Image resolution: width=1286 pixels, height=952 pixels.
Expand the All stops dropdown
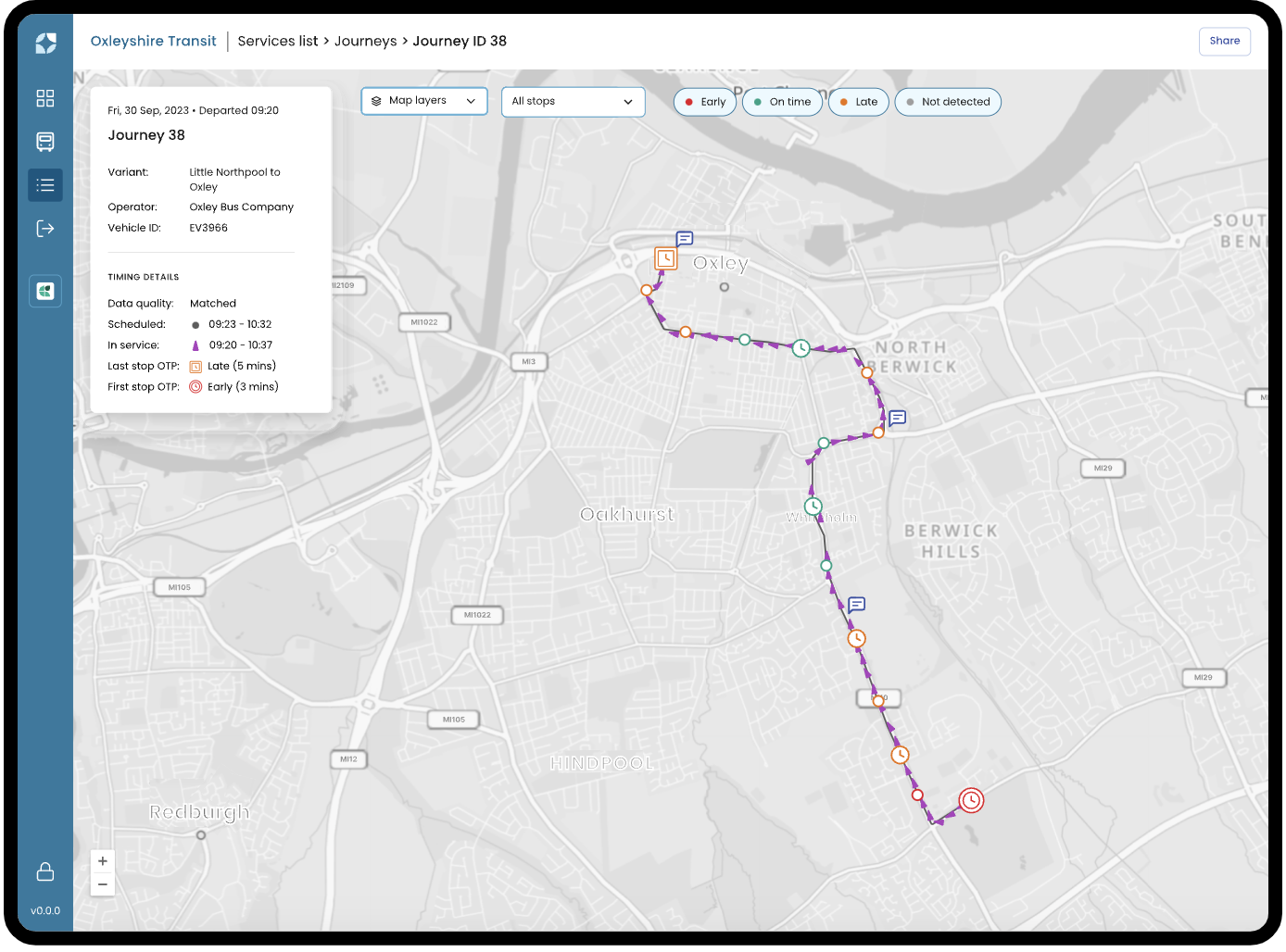coord(573,101)
